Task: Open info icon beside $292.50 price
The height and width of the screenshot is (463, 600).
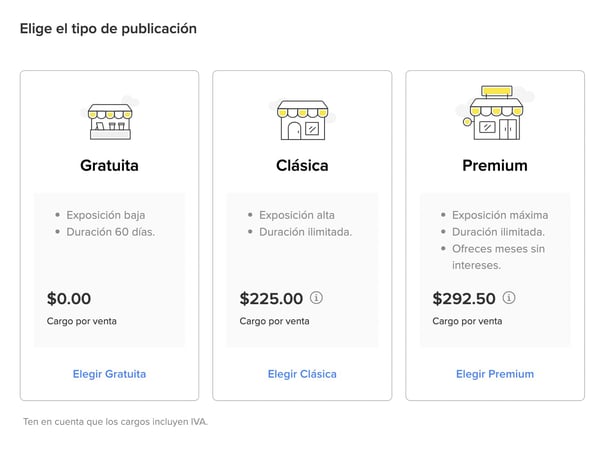Action: pyautogui.click(x=509, y=298)
